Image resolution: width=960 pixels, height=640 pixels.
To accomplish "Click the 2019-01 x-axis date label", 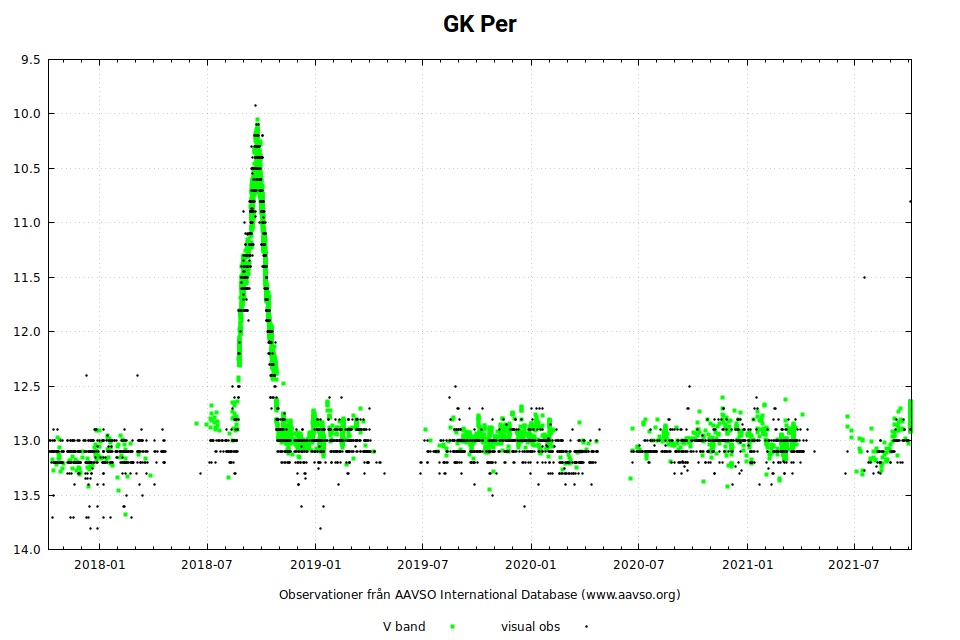I will 316,565.
